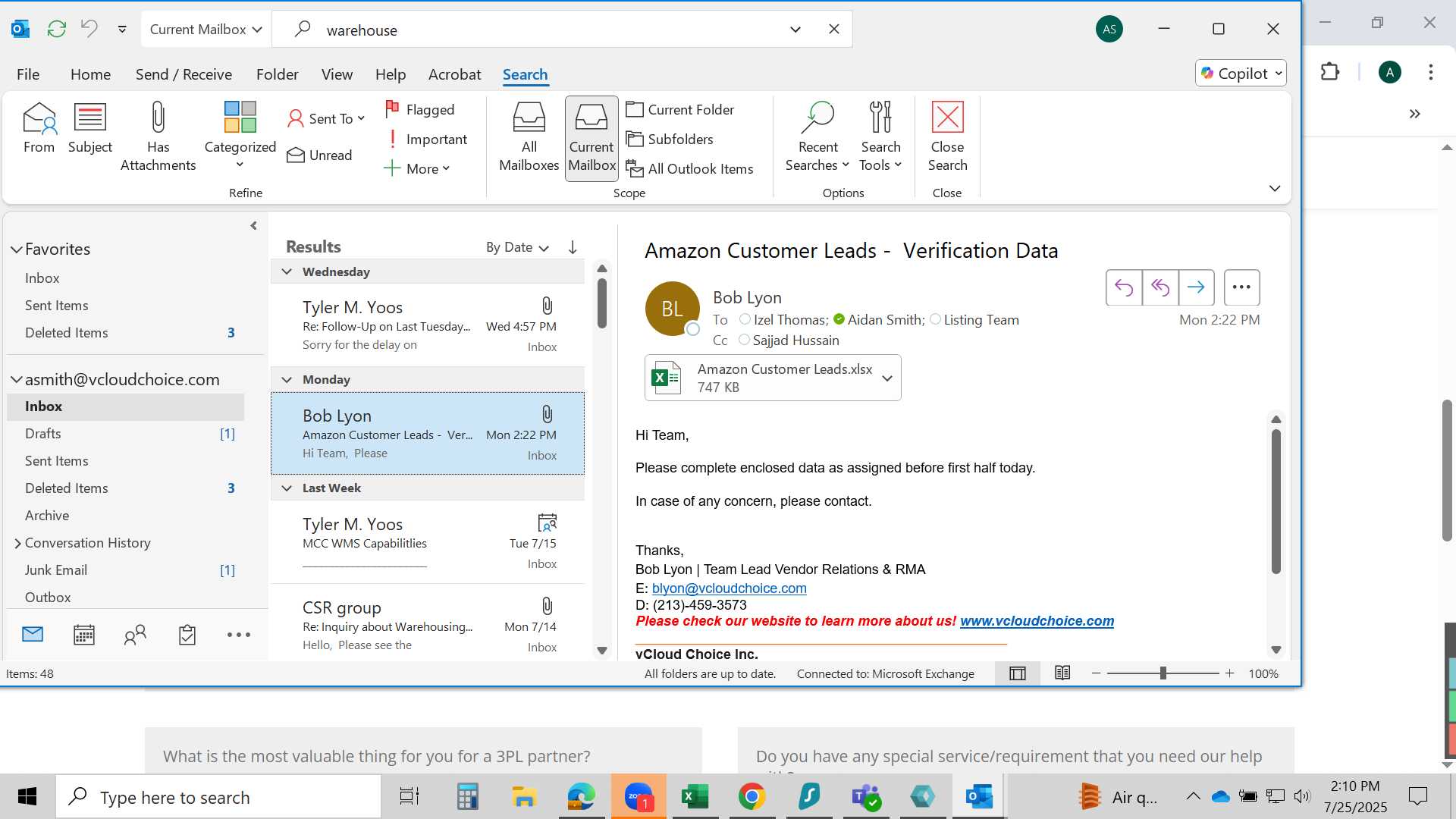Open CSR group Warehousing inquiry email
The image size is (1456, 819).
point(428,623)
